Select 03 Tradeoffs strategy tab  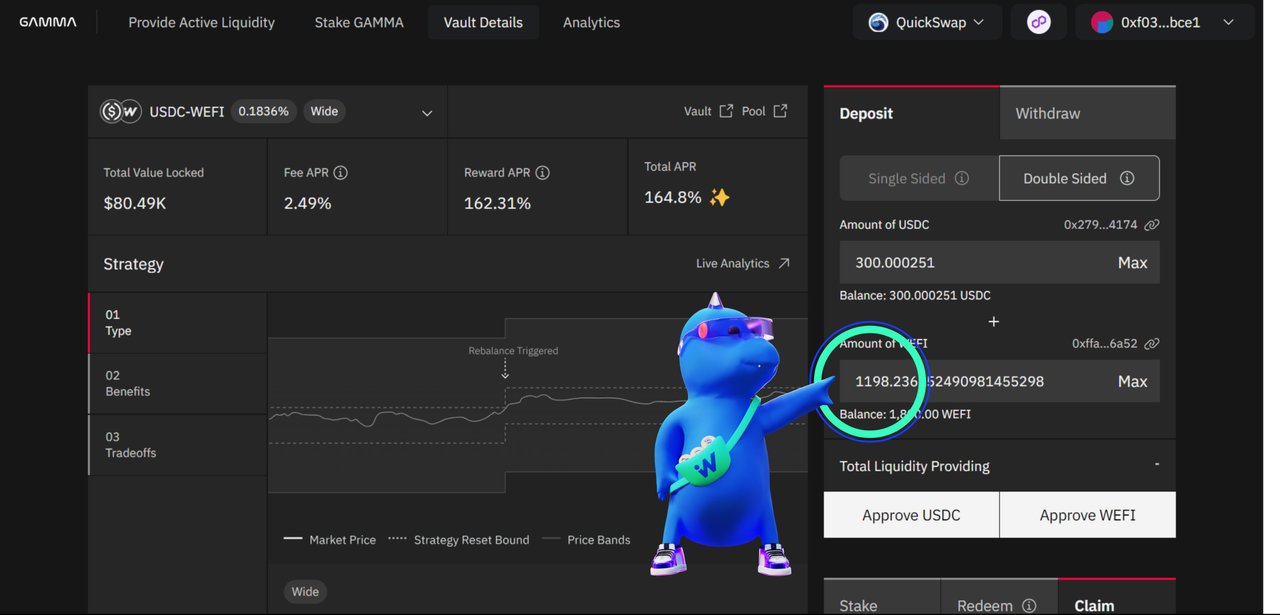pyautogui.click(x=178, y=445)
